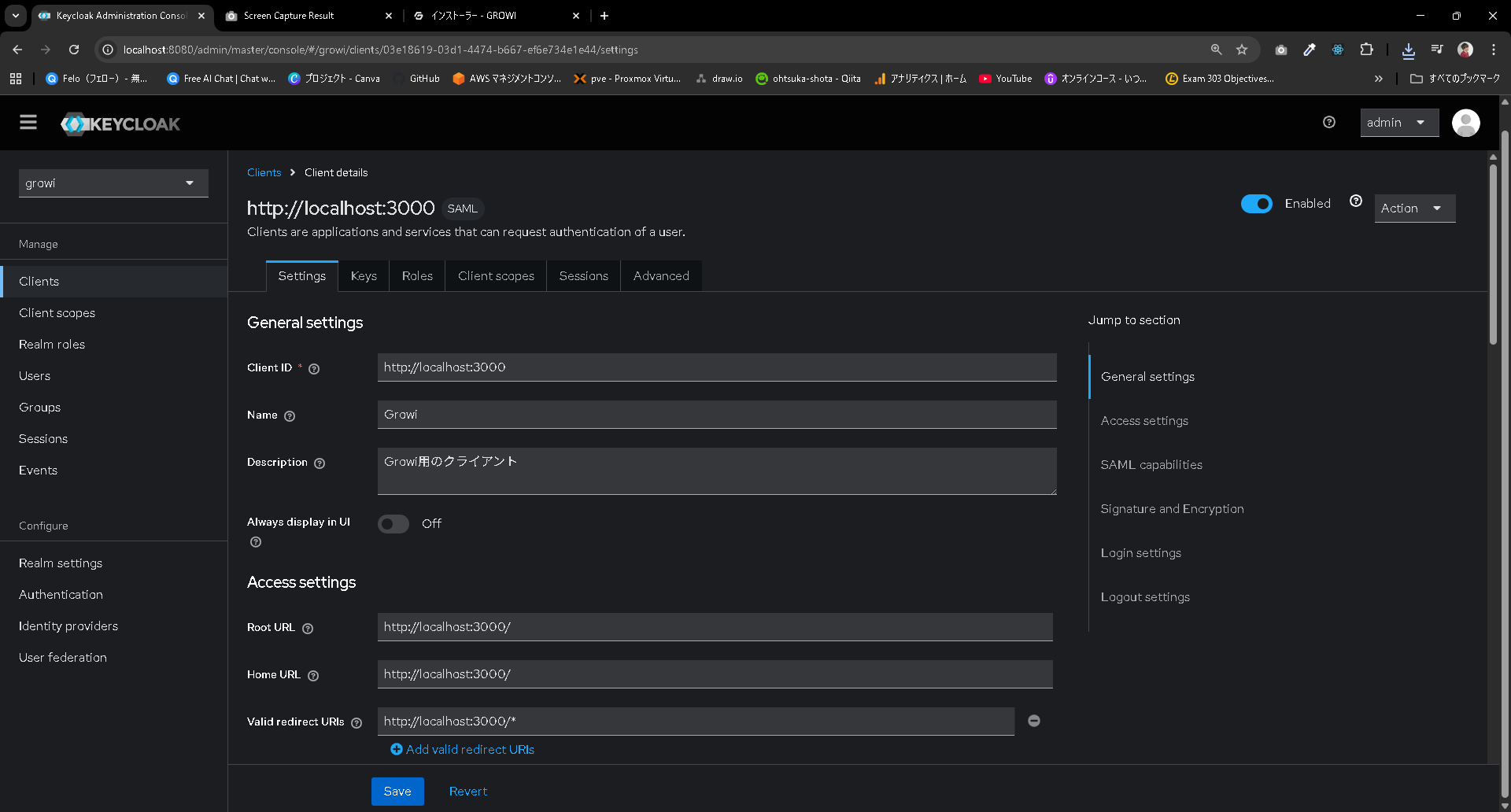This screenshot has height=812, width=1511.
Task: Open the browser downloads panel
Action: [1409, 50]
